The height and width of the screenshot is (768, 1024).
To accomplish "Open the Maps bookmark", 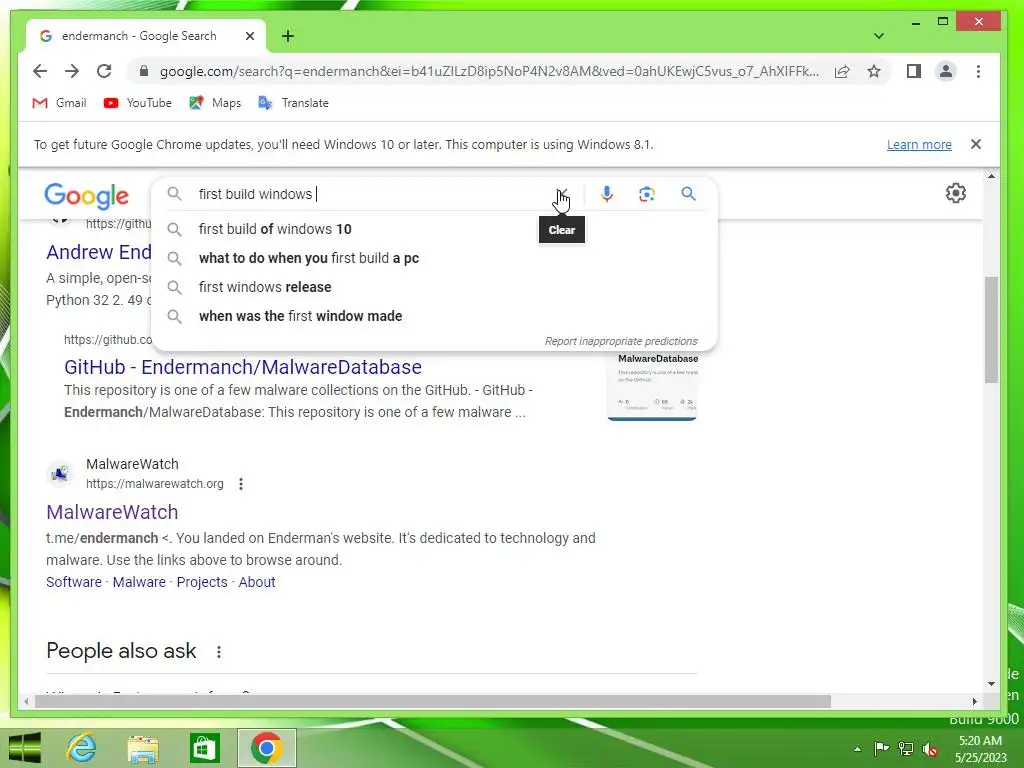I will (215, 103).
